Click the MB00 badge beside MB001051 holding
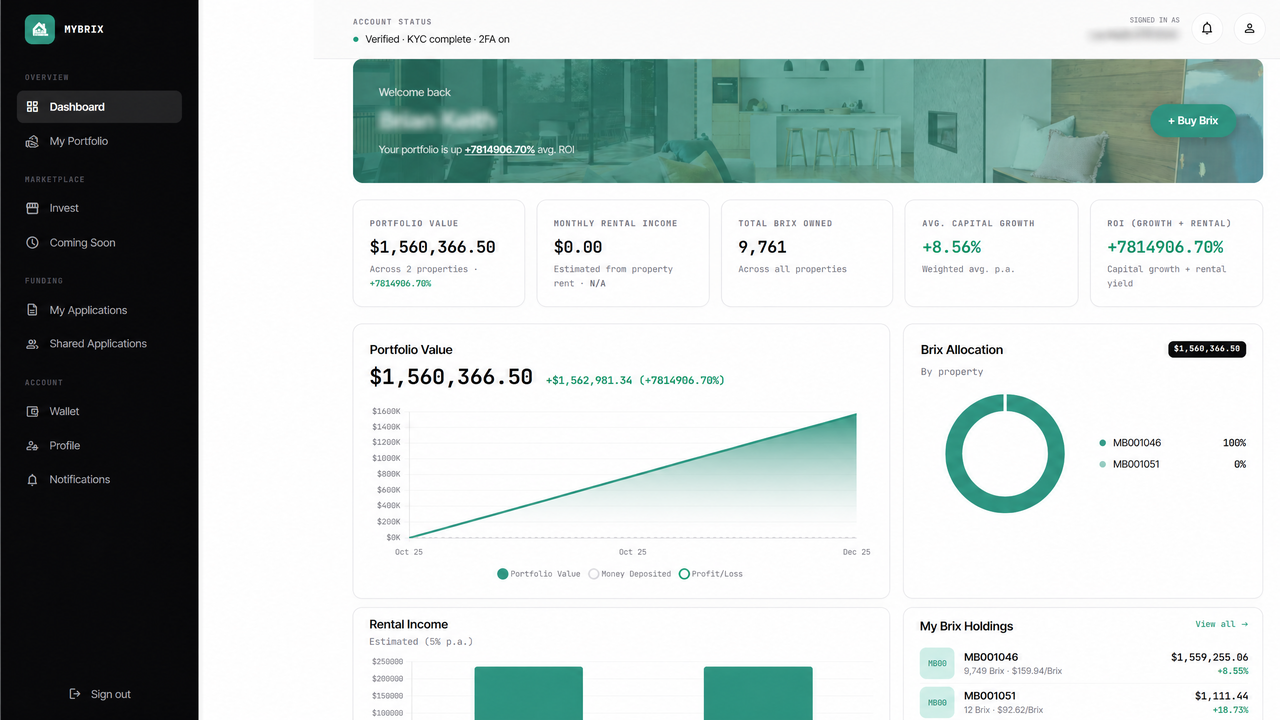The image size is (1280, 720). pyautogui.click(x=937, y=702)
